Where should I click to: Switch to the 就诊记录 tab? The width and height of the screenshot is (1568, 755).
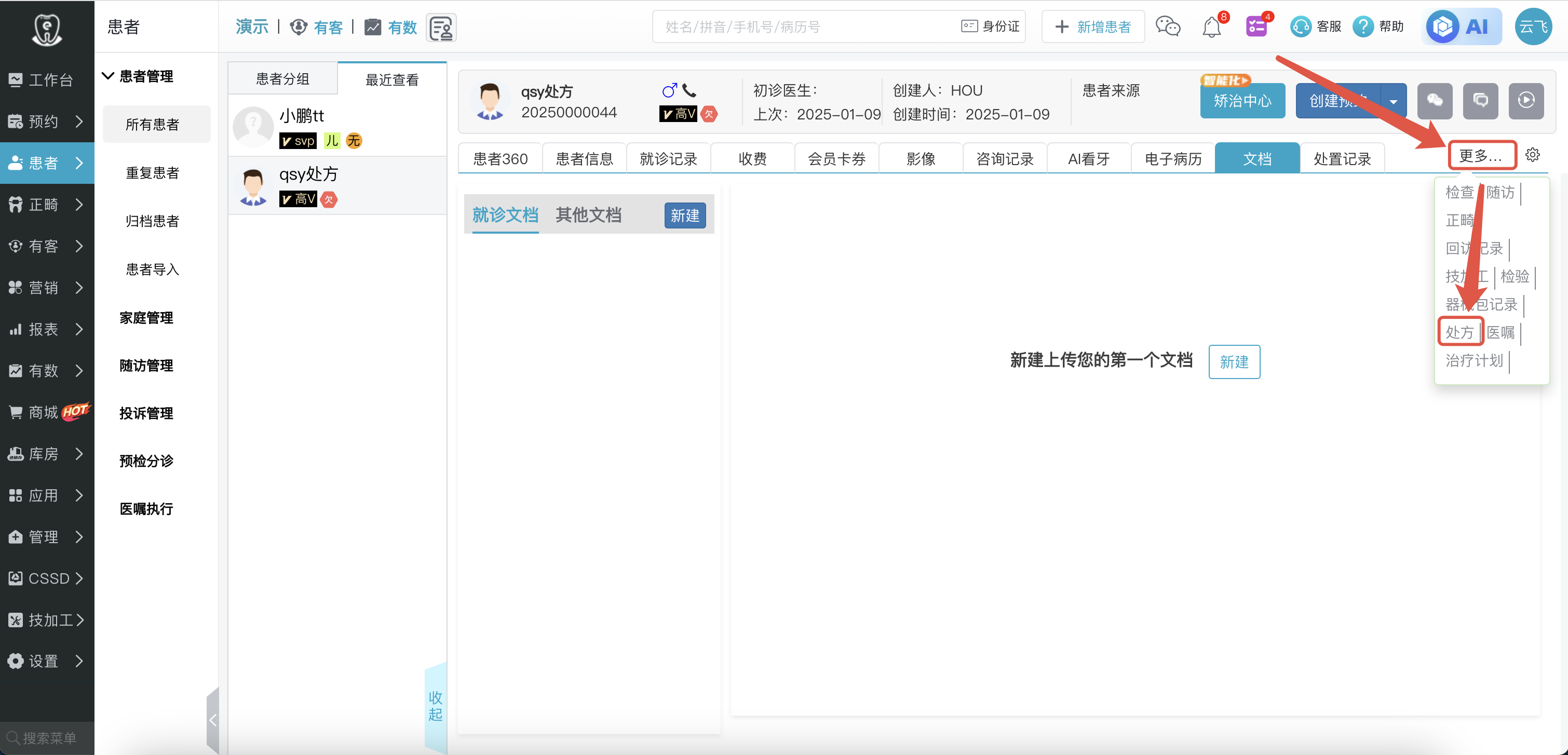click(668, 158)
